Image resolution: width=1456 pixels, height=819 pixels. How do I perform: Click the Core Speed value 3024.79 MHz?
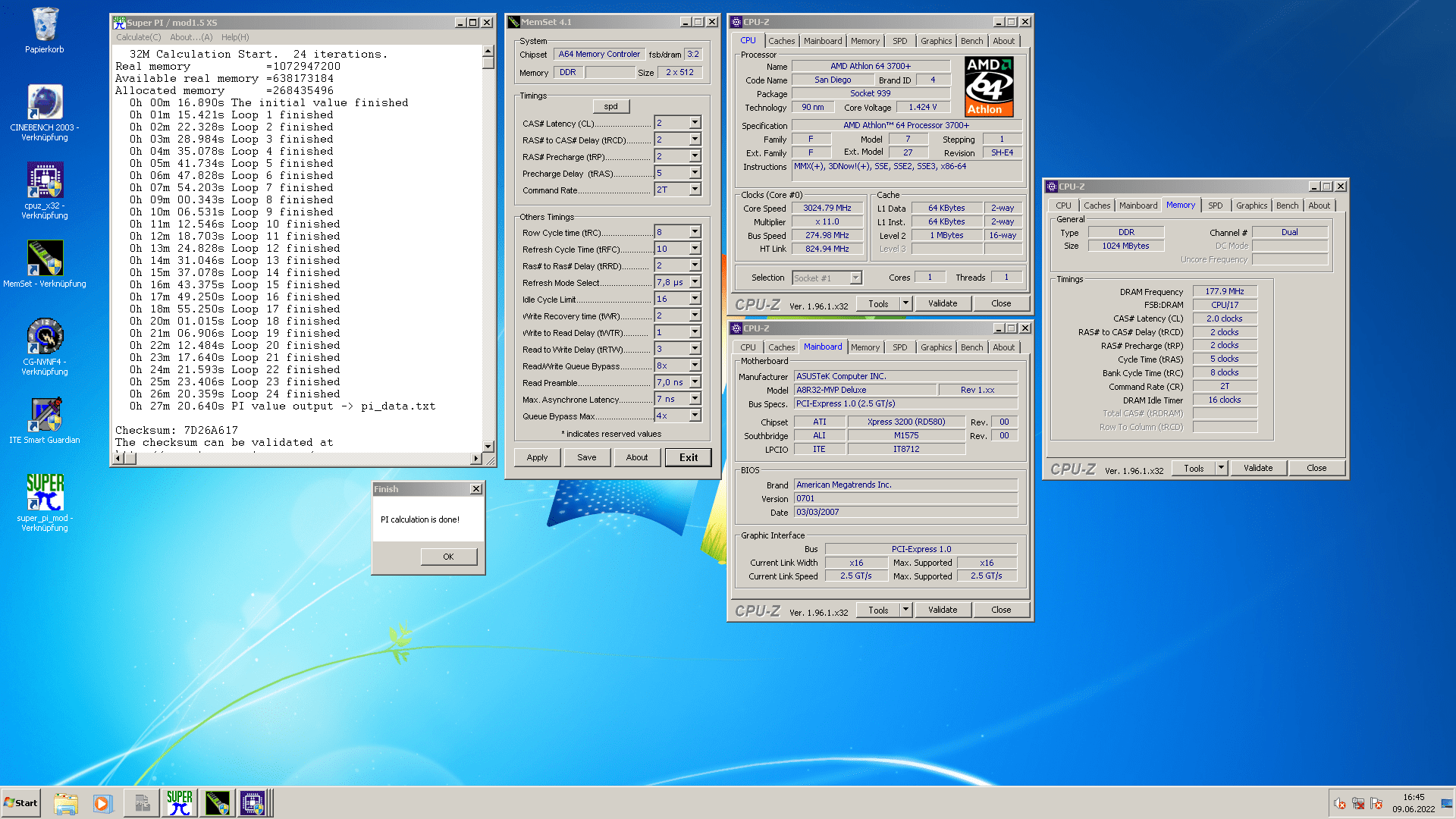coord(827,208)
